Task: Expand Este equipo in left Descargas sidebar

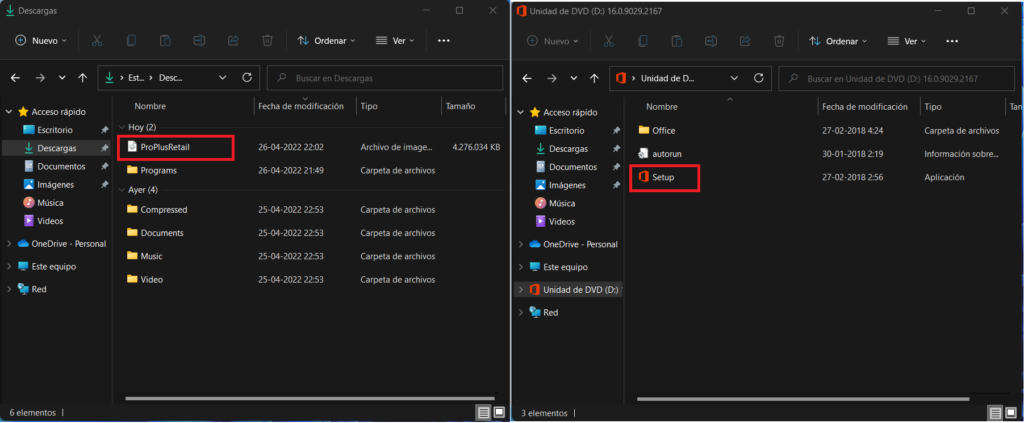Action: click(x=9, y=266)
